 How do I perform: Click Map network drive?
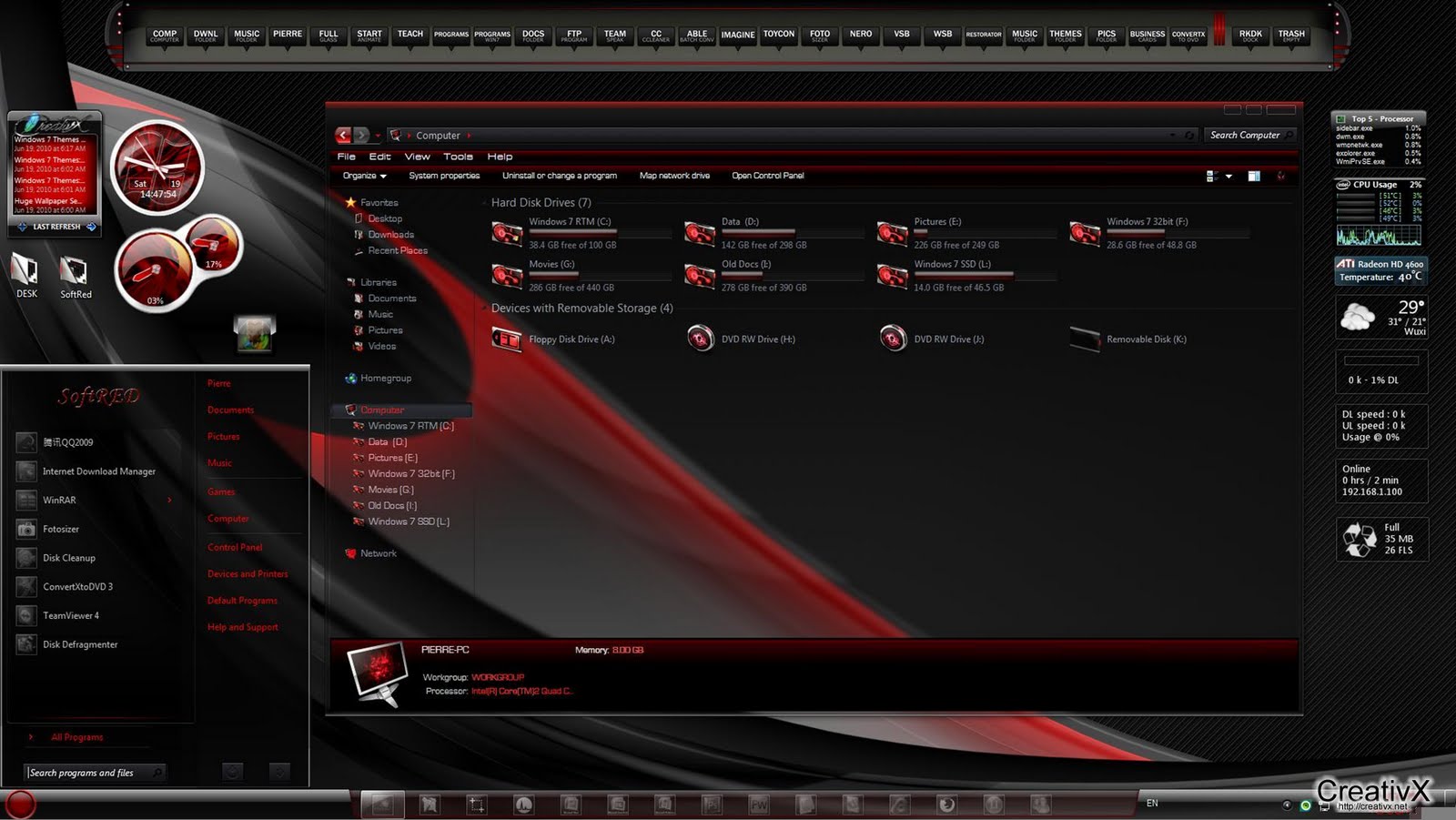(x=674, y=176)
